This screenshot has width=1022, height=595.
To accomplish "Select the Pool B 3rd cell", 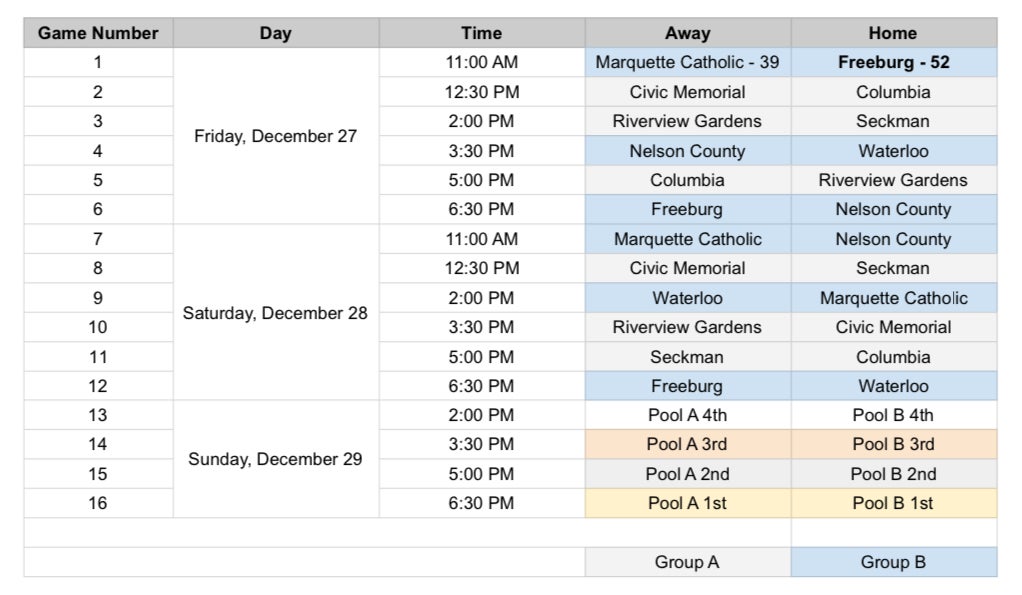I will [x=894, y=444].
